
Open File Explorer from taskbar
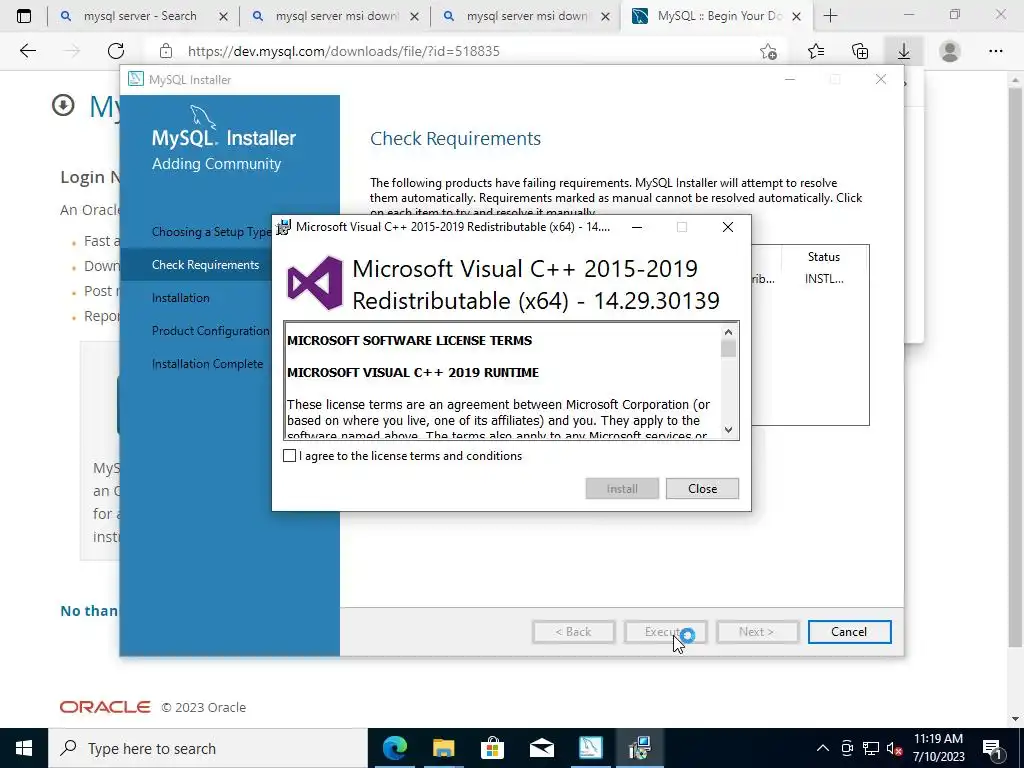click(443, 748)
